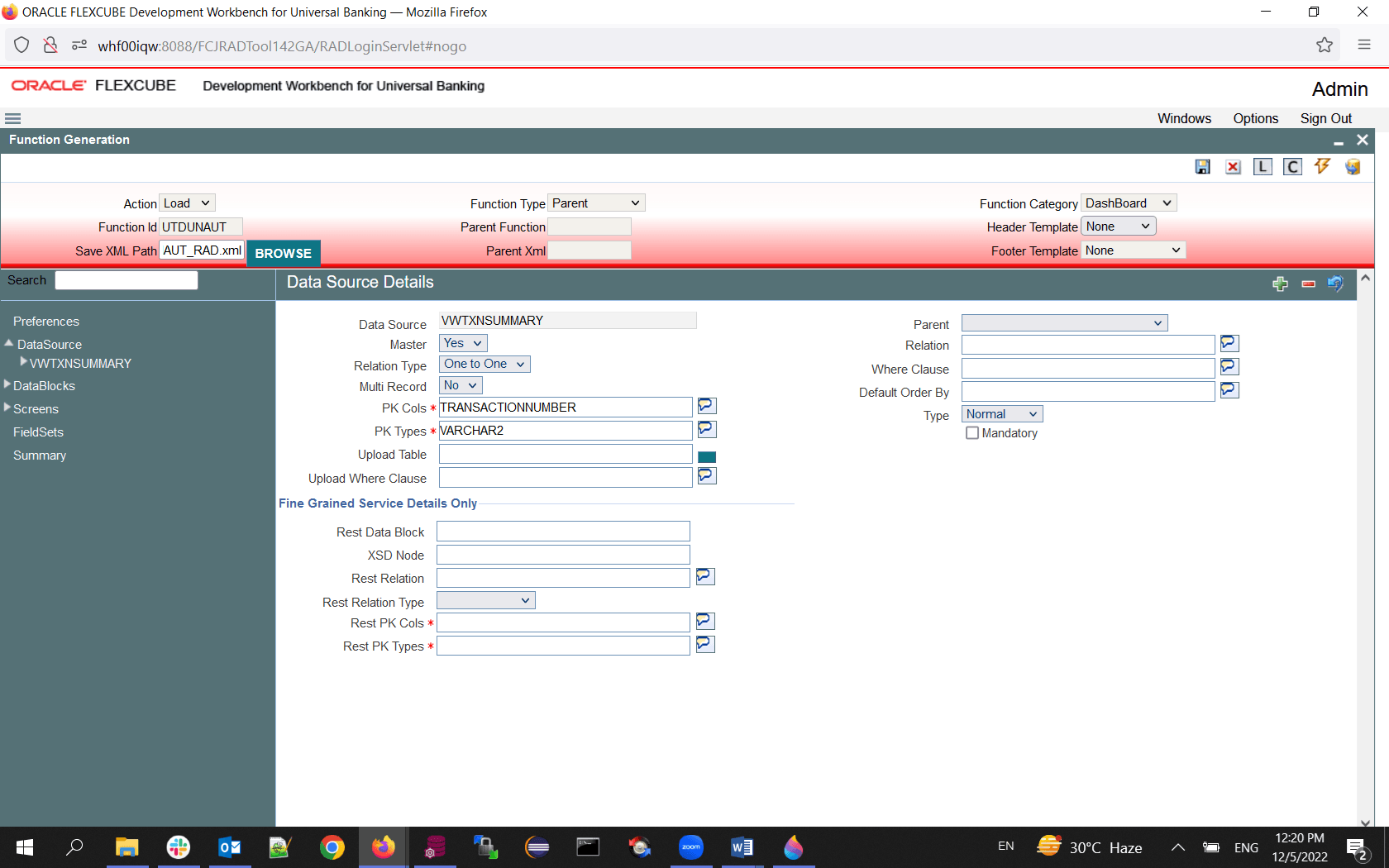Open Microsoft Word from taskbar

tap(742, 847)
